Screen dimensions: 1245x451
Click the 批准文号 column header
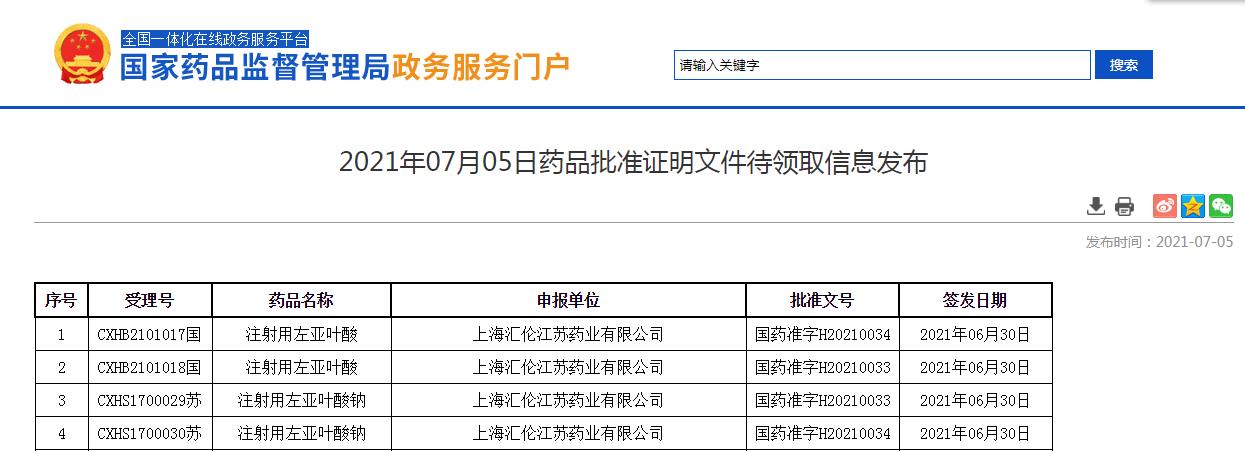pyautogui.click(x=822, y=300)
